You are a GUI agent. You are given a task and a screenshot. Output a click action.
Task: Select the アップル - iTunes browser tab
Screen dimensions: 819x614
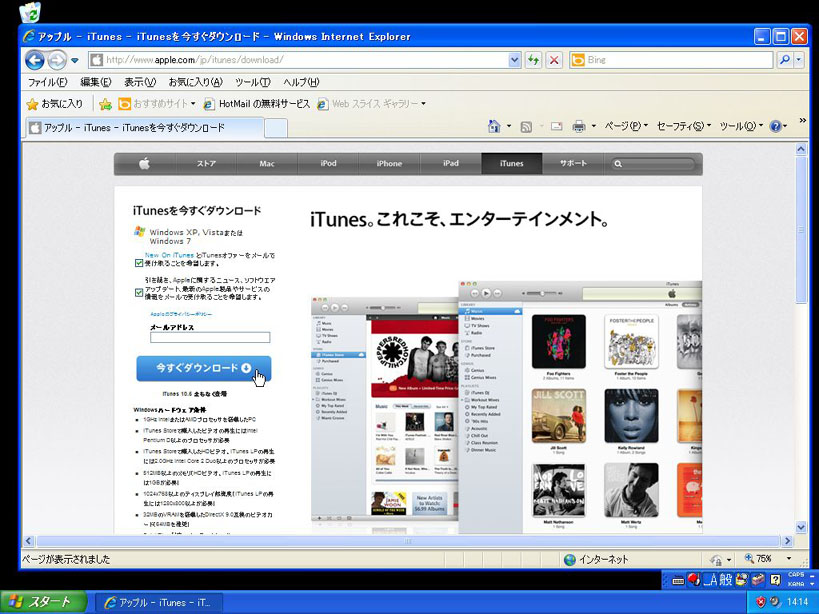coord(145,127)
